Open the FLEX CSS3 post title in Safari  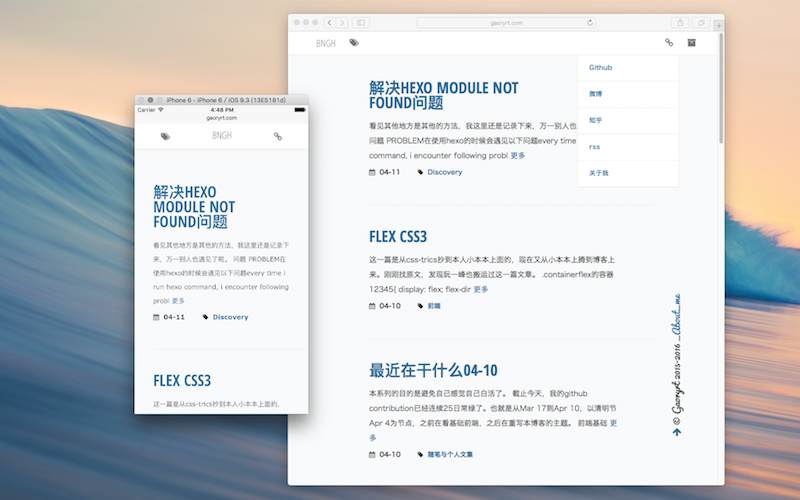click(398, 237)
